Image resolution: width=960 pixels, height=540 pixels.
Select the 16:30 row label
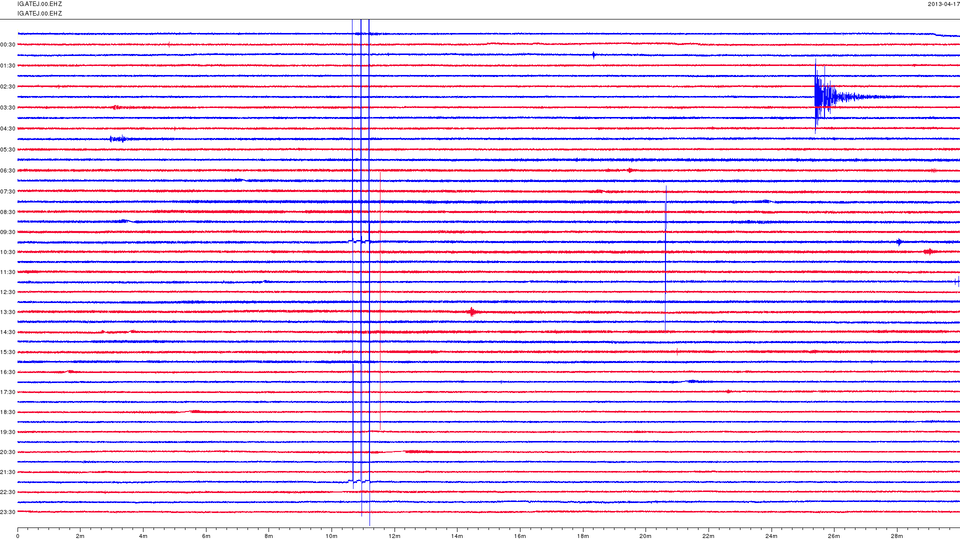coord(8,372)
